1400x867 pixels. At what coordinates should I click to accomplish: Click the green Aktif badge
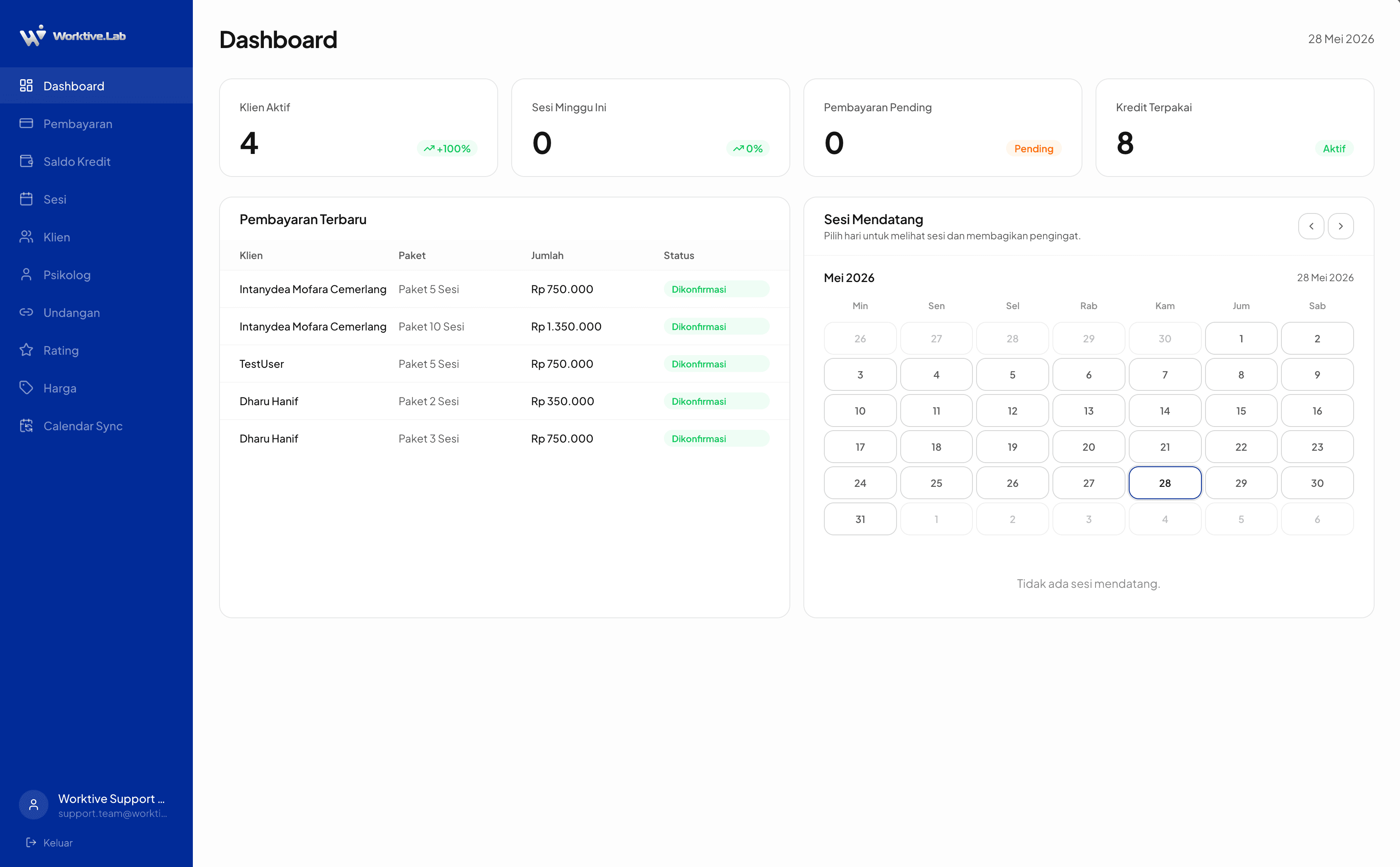(1334, 149)
